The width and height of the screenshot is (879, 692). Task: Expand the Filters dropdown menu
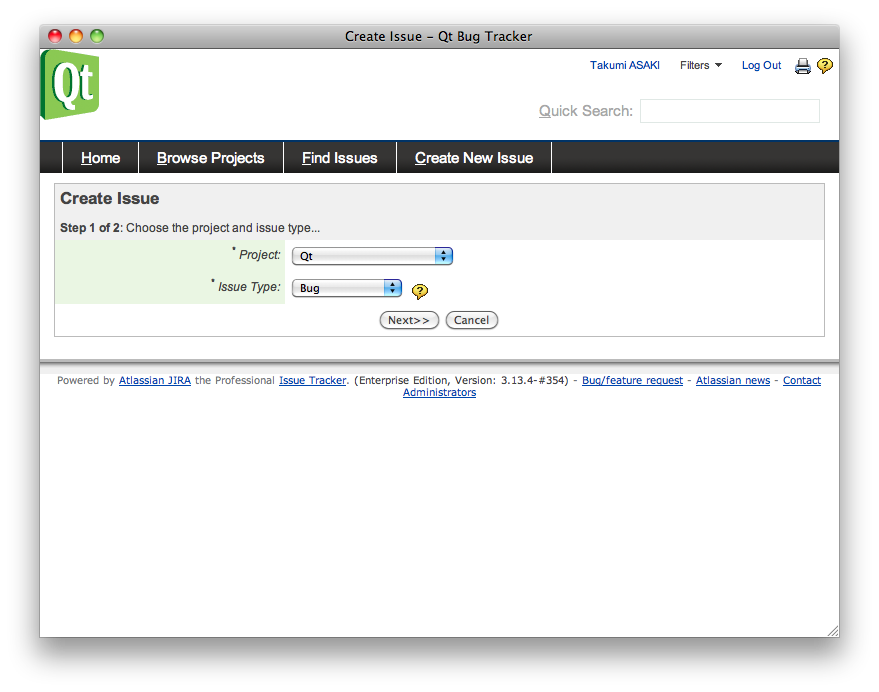pyautogui.click(x=700, y=66)
